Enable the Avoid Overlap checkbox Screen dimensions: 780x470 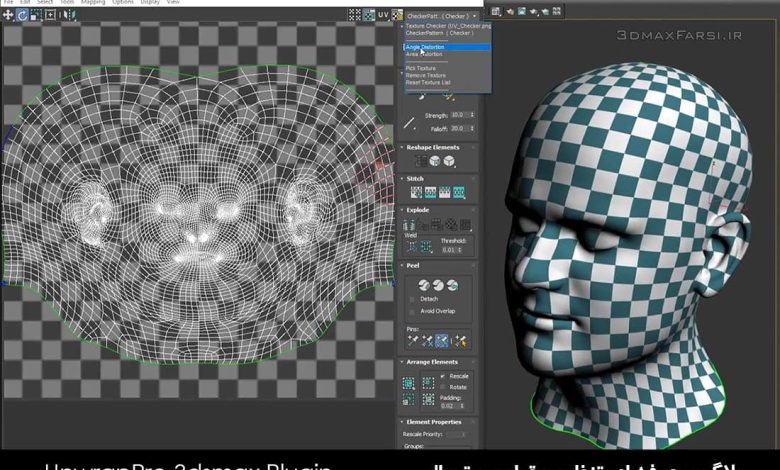pyautogui.click(x=412, y=311)
